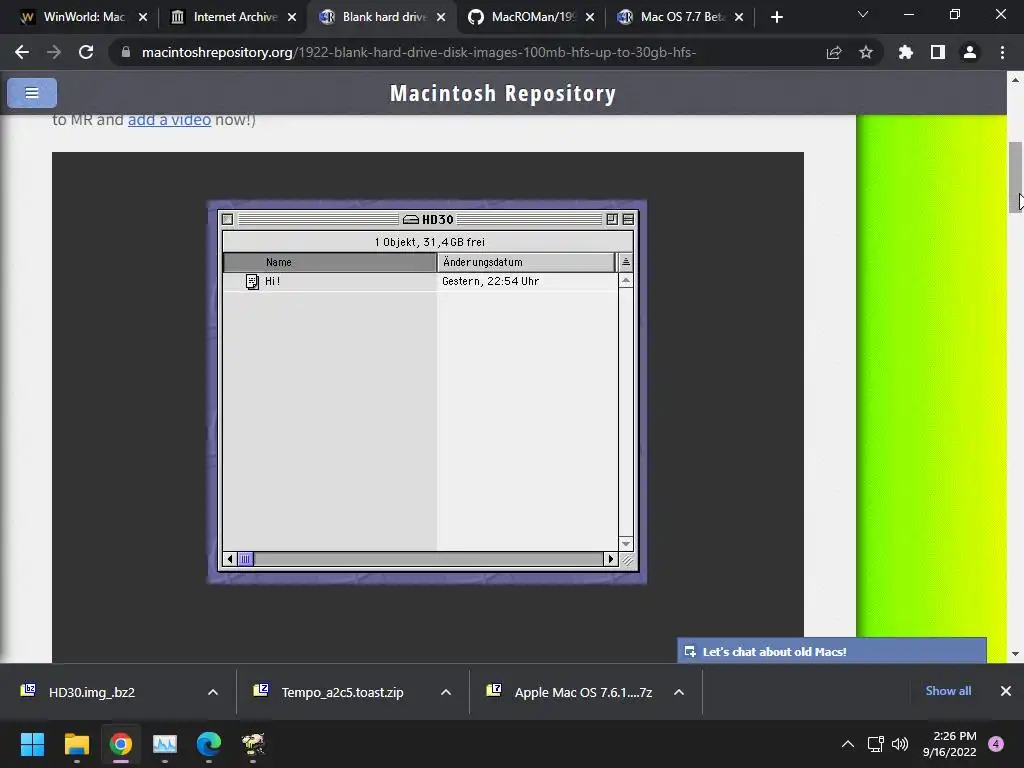1024x768 pixels.
Task: Open notification center badge
Action: (996, 744)
